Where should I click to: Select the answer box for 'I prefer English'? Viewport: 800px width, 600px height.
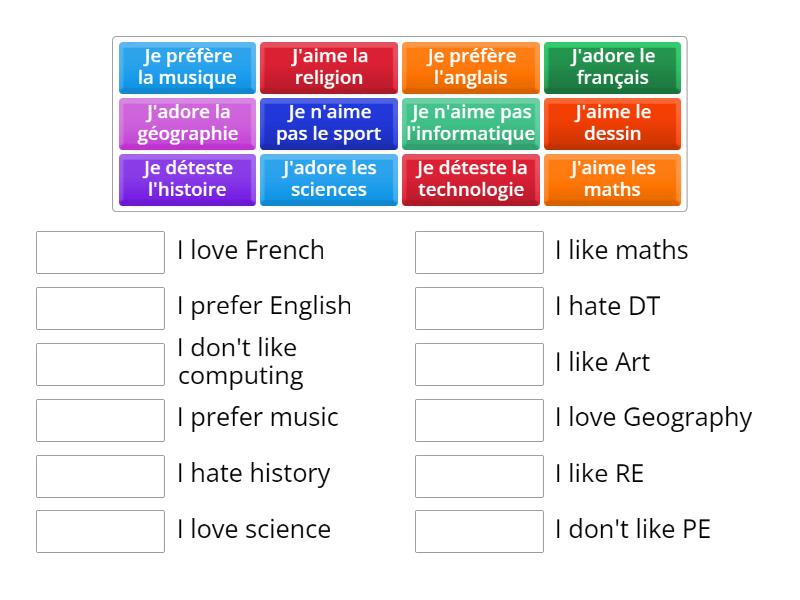click(x=101, y=309)
